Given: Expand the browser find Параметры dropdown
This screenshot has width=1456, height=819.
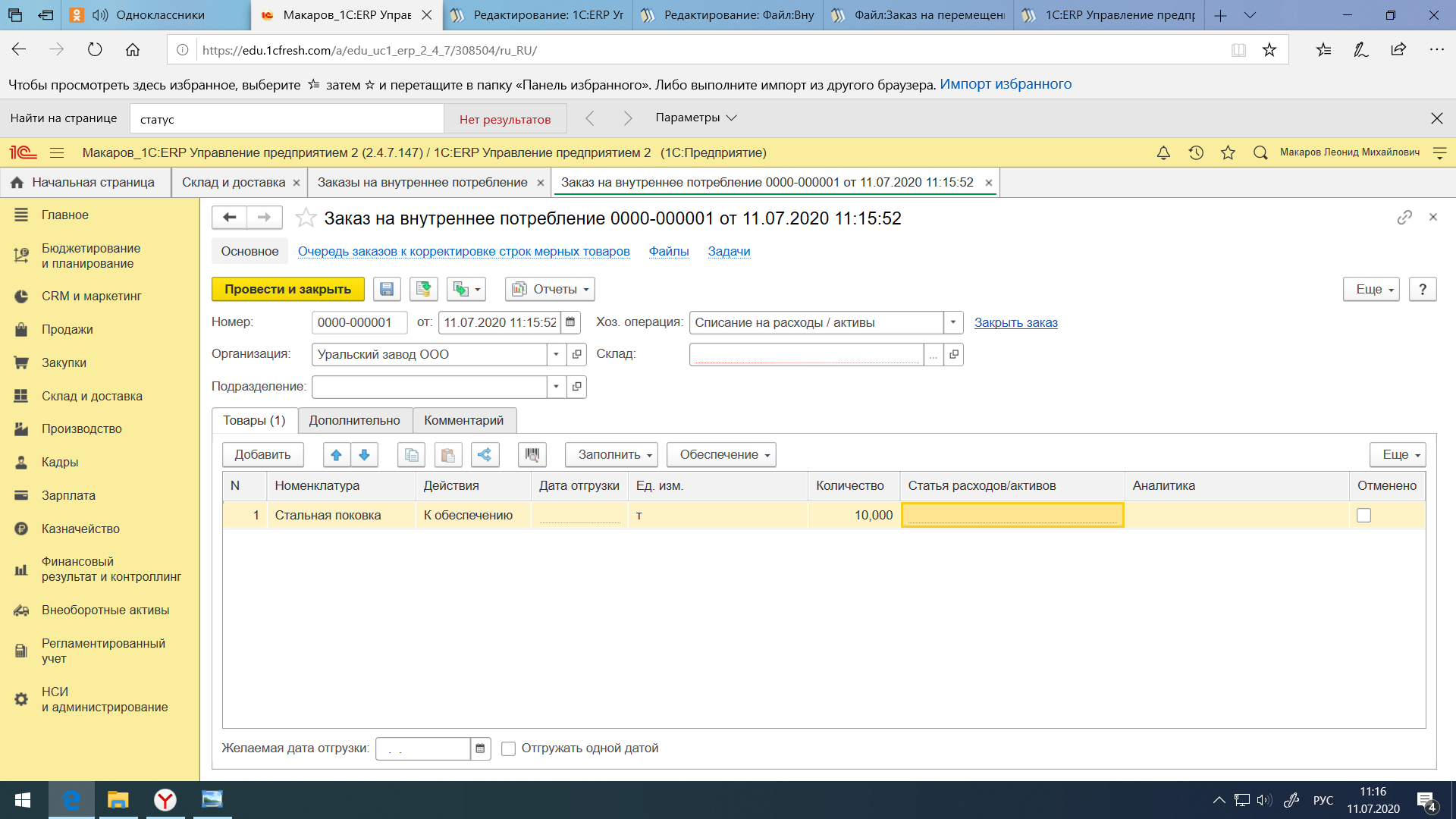Looking at the screenshot, I should [695, 118].
